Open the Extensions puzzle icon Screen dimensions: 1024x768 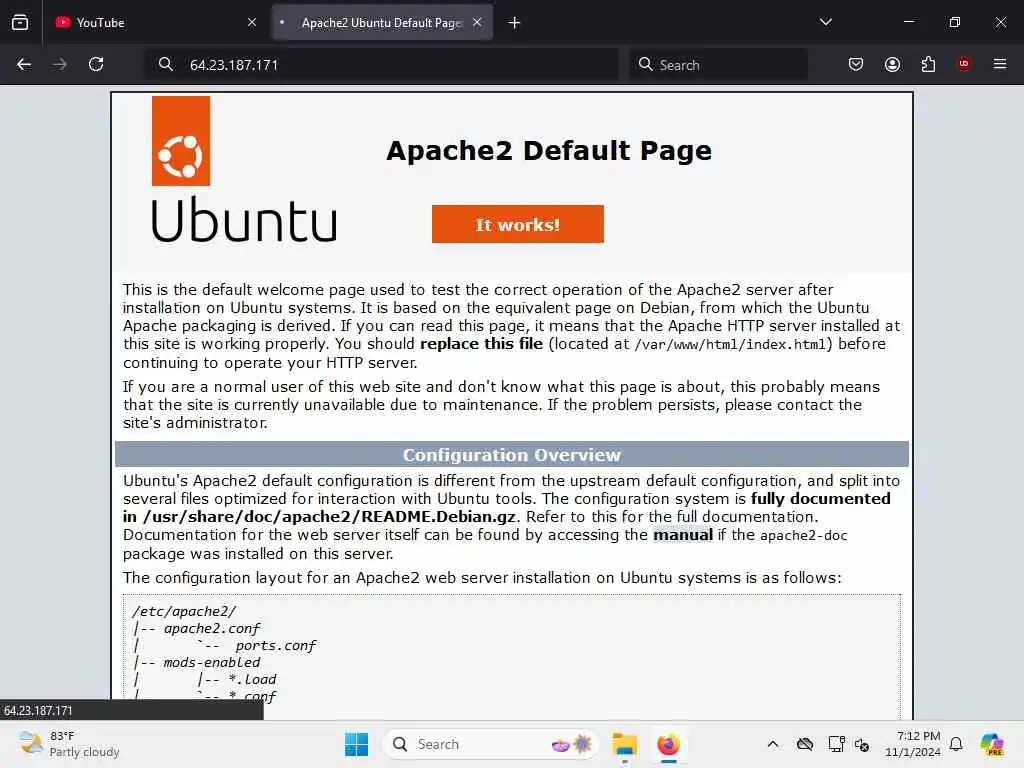point(928,64)
